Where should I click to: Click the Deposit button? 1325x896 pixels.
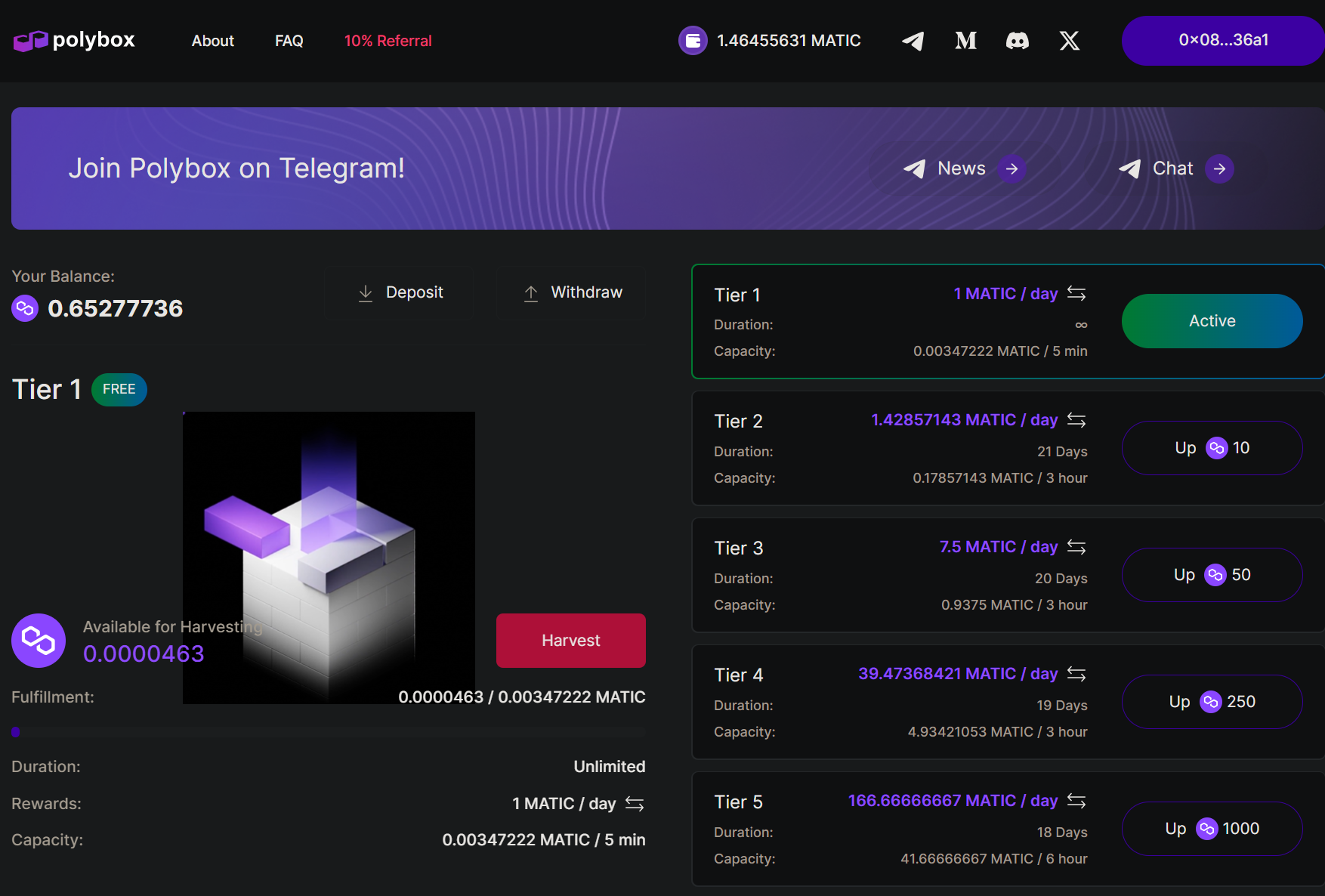click(400, 292)
